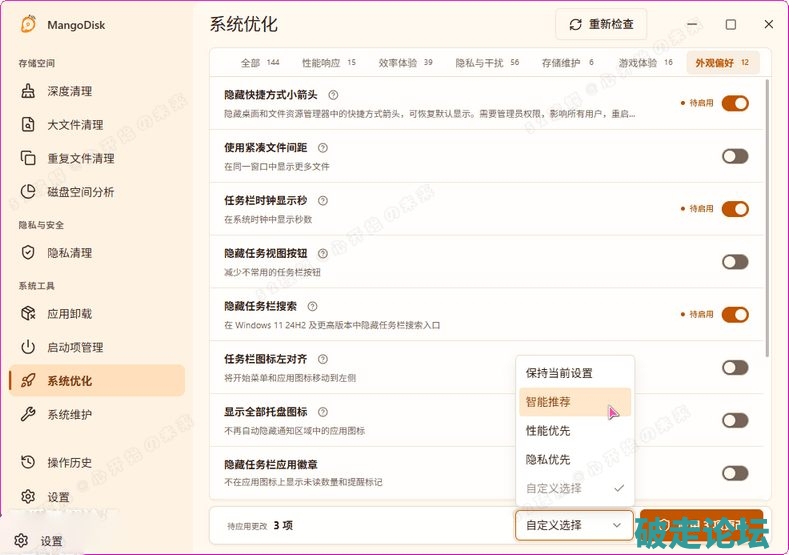Image resolution: width=789 pixels, height=555 pixels.
Task: Switch to the 效率体验 tab
Action: click(x=405, y=62)
